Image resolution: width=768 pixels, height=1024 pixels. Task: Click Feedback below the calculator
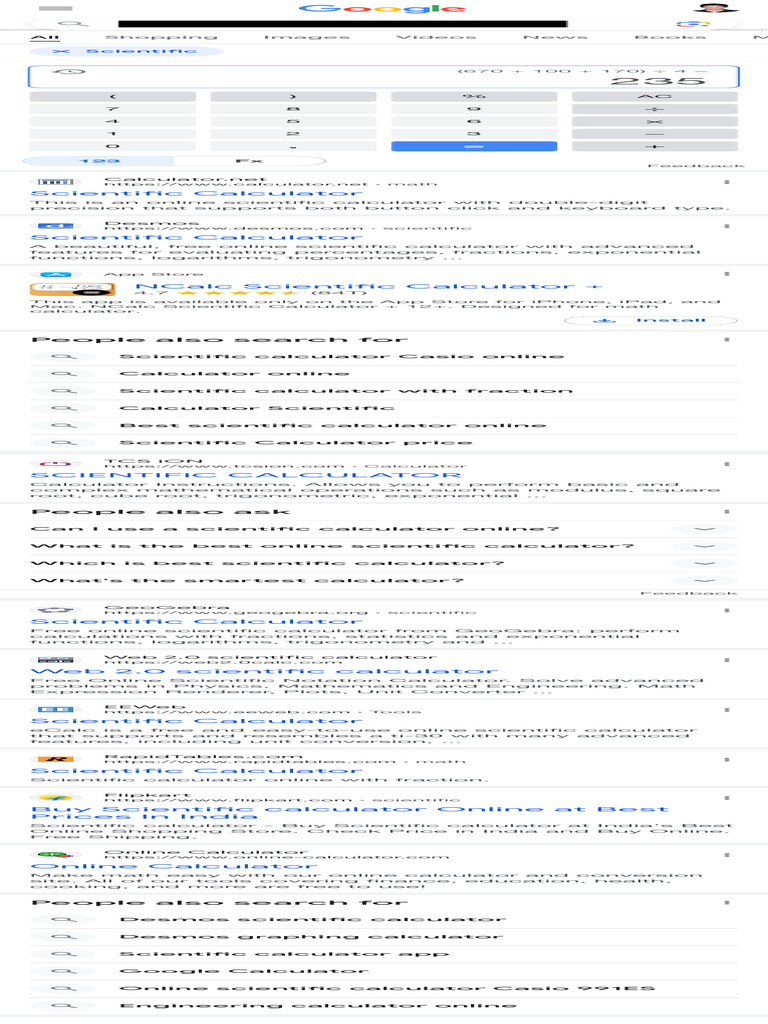pos(696,166)
